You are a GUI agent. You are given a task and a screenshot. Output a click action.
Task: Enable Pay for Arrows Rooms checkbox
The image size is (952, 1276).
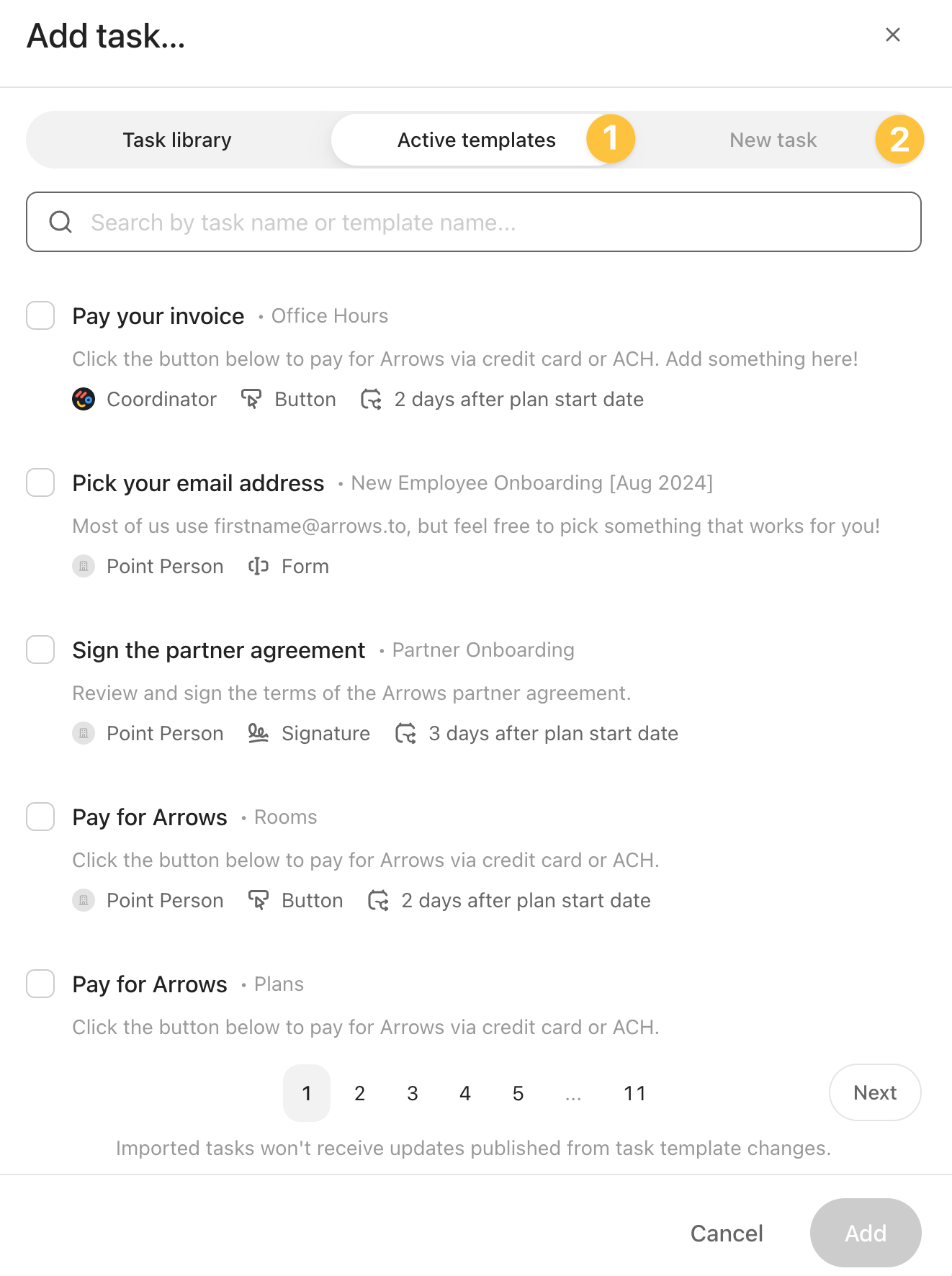40,817
